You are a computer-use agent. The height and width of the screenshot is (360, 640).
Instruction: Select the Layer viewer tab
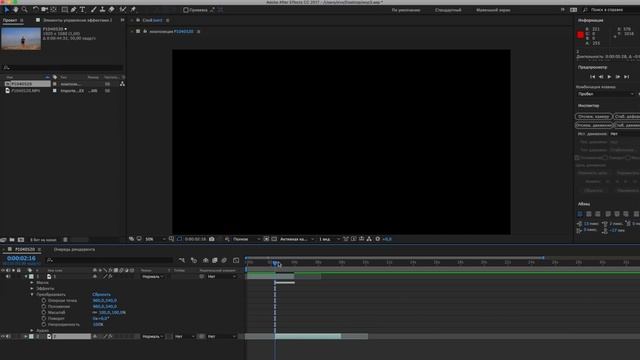click(152, 20)
